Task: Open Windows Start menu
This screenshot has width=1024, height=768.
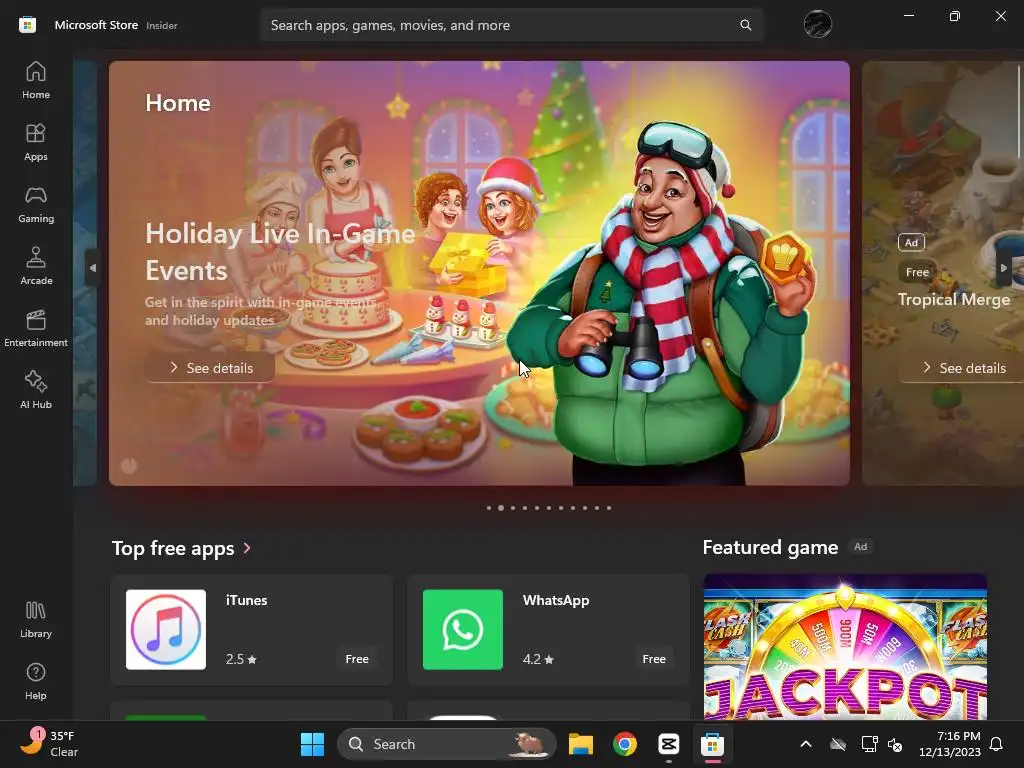Action: click(x=312, y=744)
